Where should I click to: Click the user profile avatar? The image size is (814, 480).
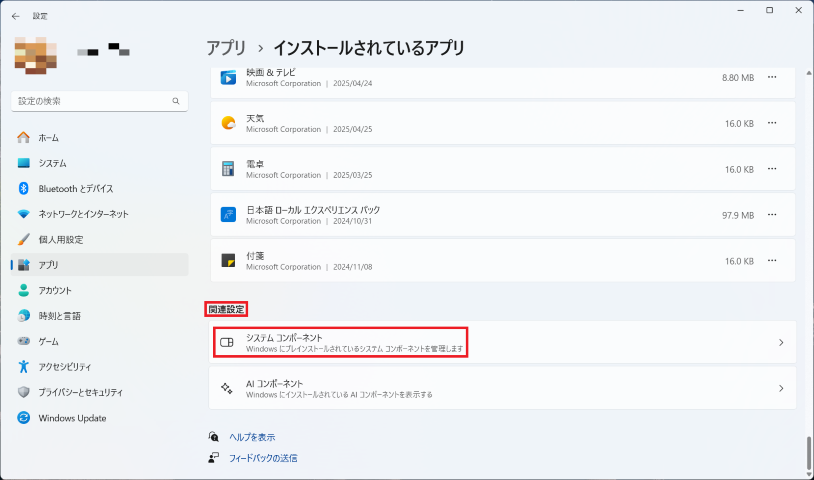point(35,56)
